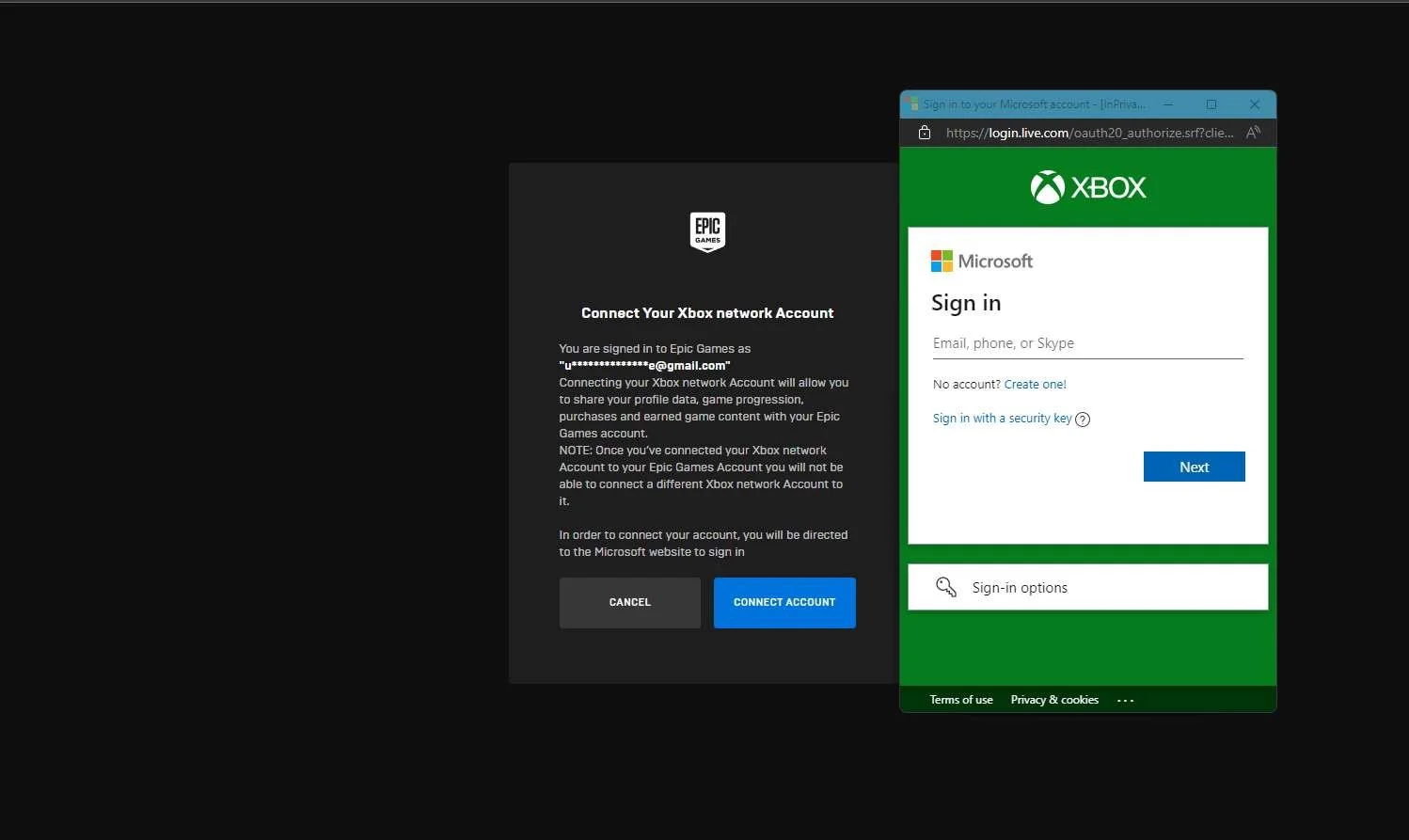
Task: Minimize the Microsoft sign-in window
Action: click(x=1168, y=104)
